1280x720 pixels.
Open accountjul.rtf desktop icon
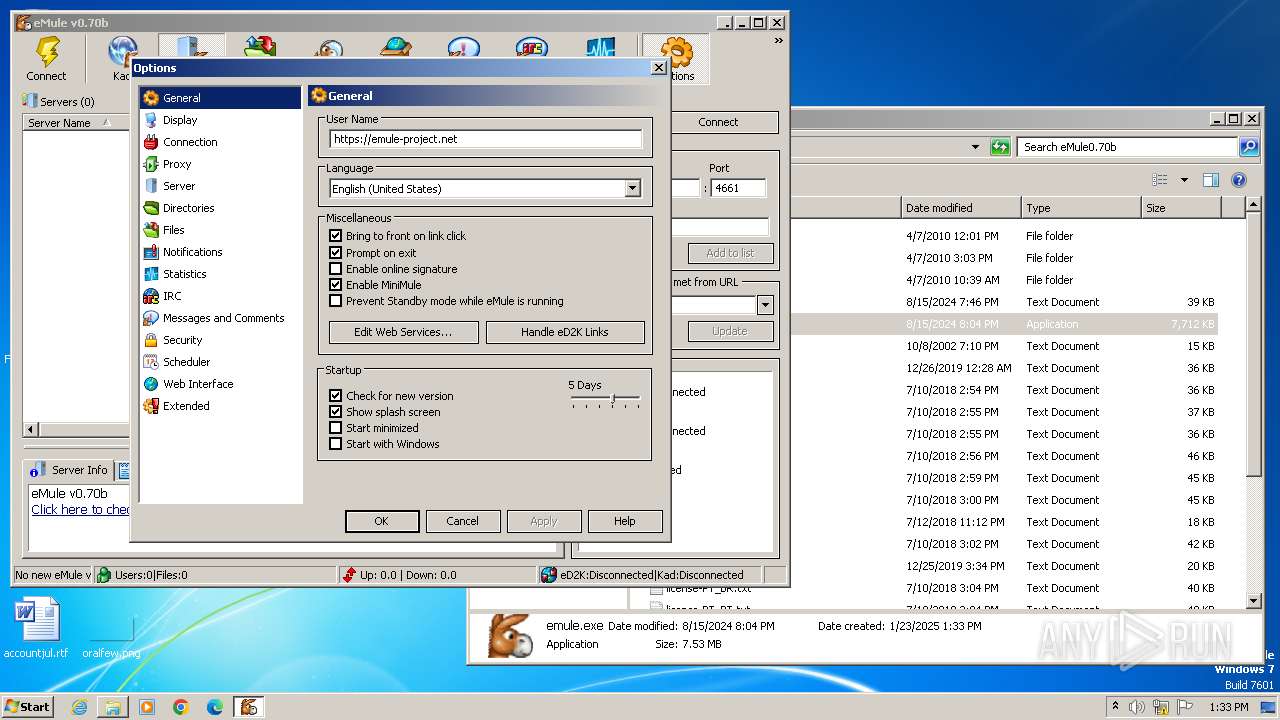[36, 629]
